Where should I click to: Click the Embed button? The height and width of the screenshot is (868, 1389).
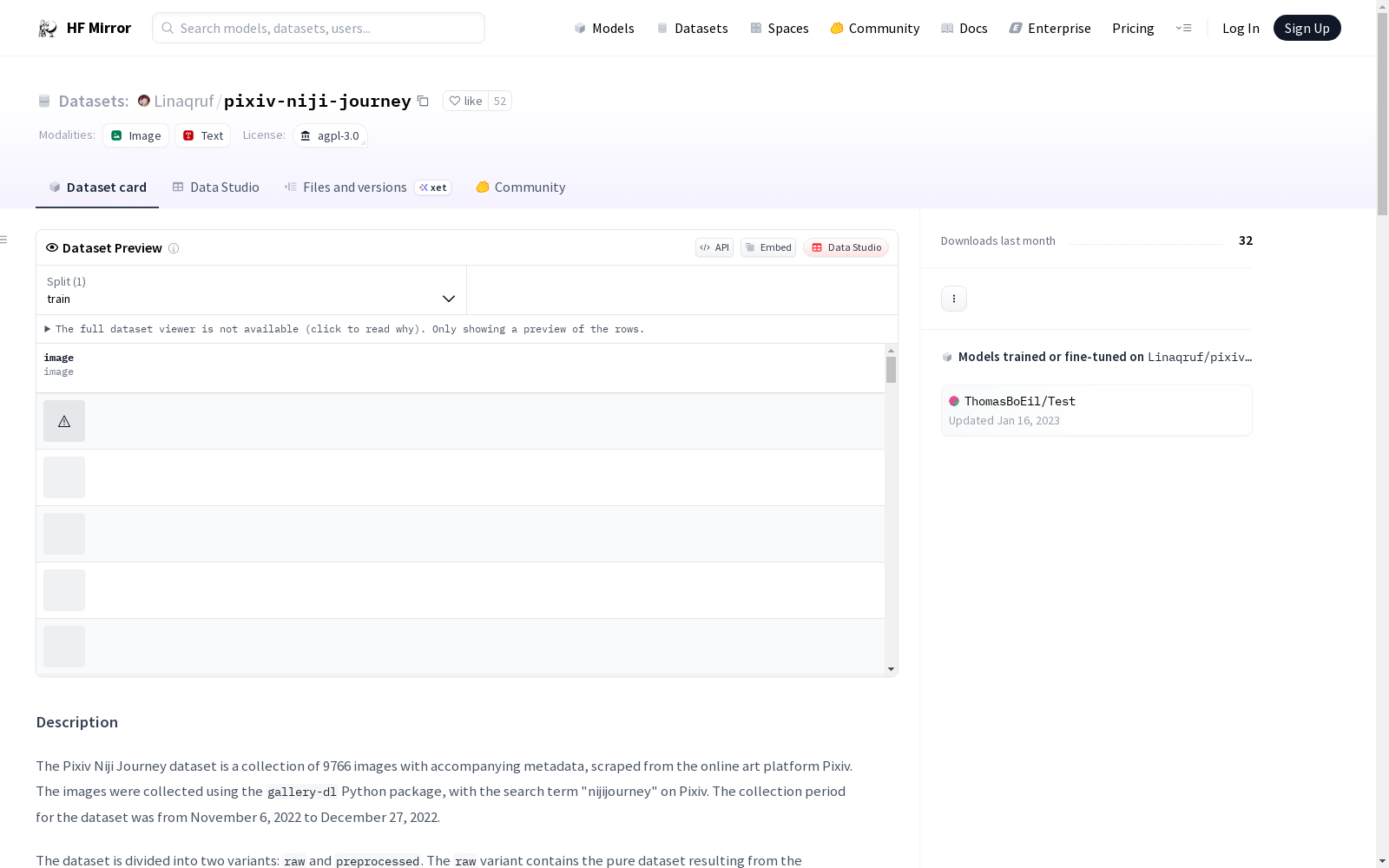point(768,247)
